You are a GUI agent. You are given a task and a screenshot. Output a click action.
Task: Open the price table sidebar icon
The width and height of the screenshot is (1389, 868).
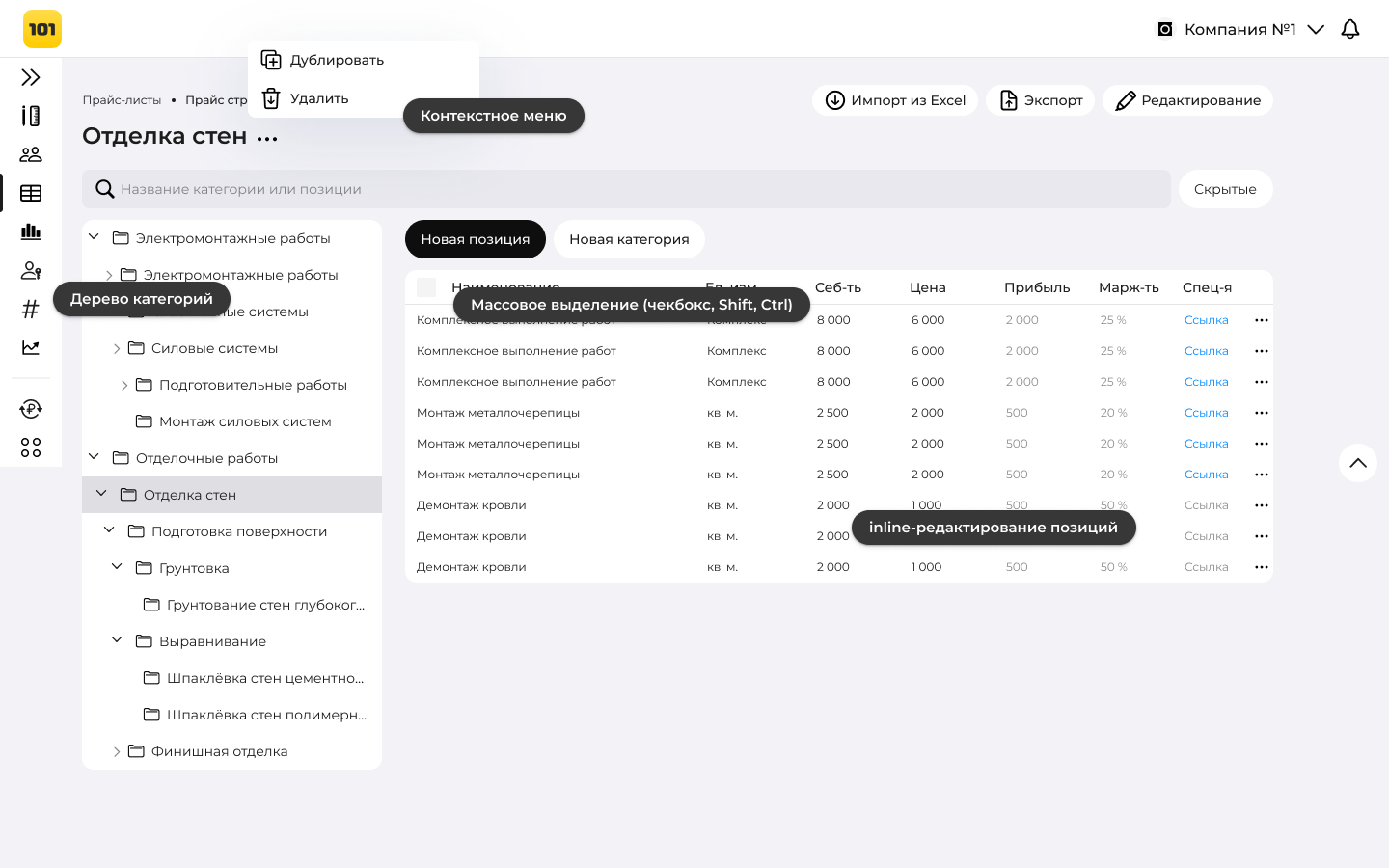(x=31, y=193)
